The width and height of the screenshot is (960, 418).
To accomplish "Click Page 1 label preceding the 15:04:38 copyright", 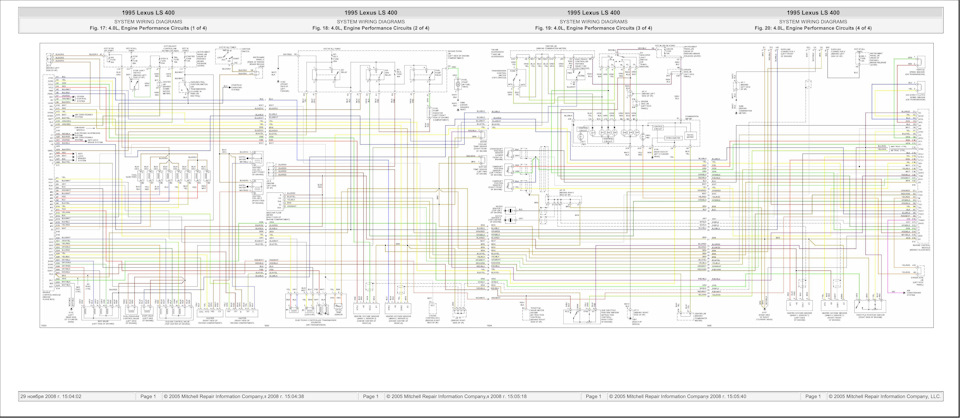I will tap(148, 397).
